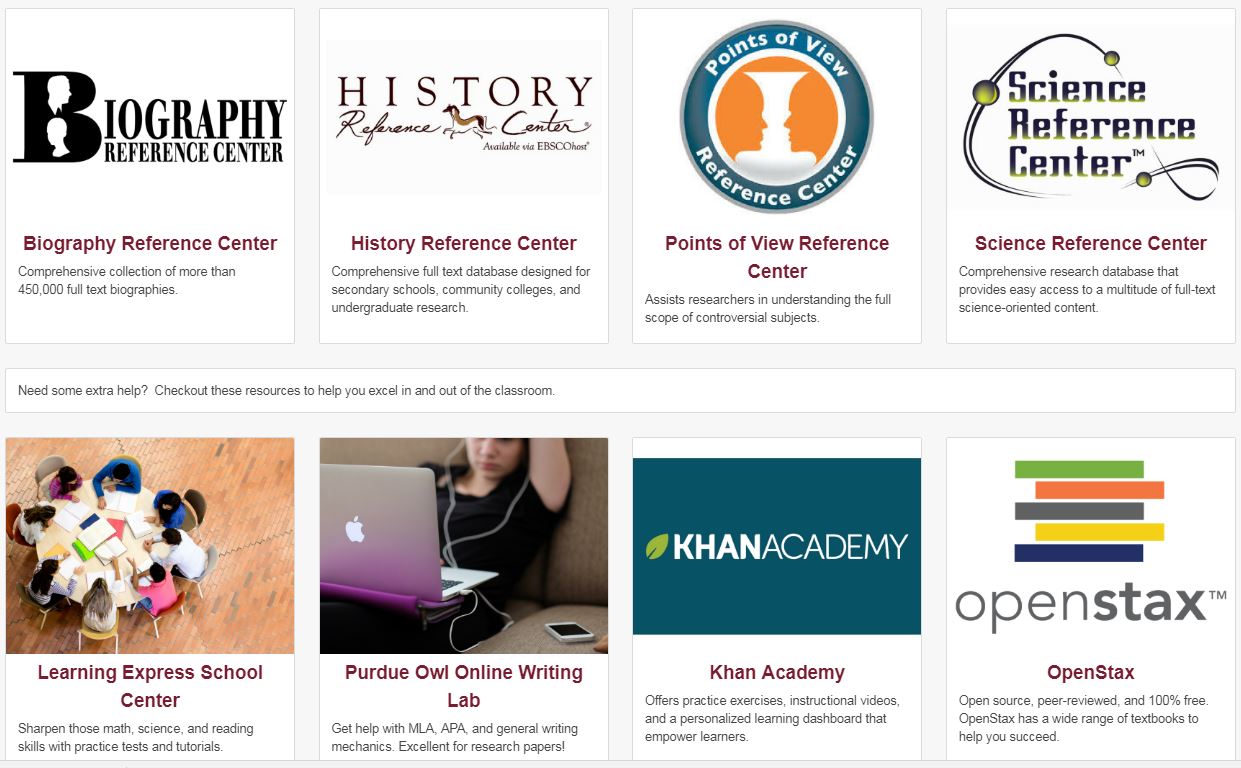Click the Khan Academy logo banner
The height and width of the screenshot is (768, 1241).
[777, 546]
